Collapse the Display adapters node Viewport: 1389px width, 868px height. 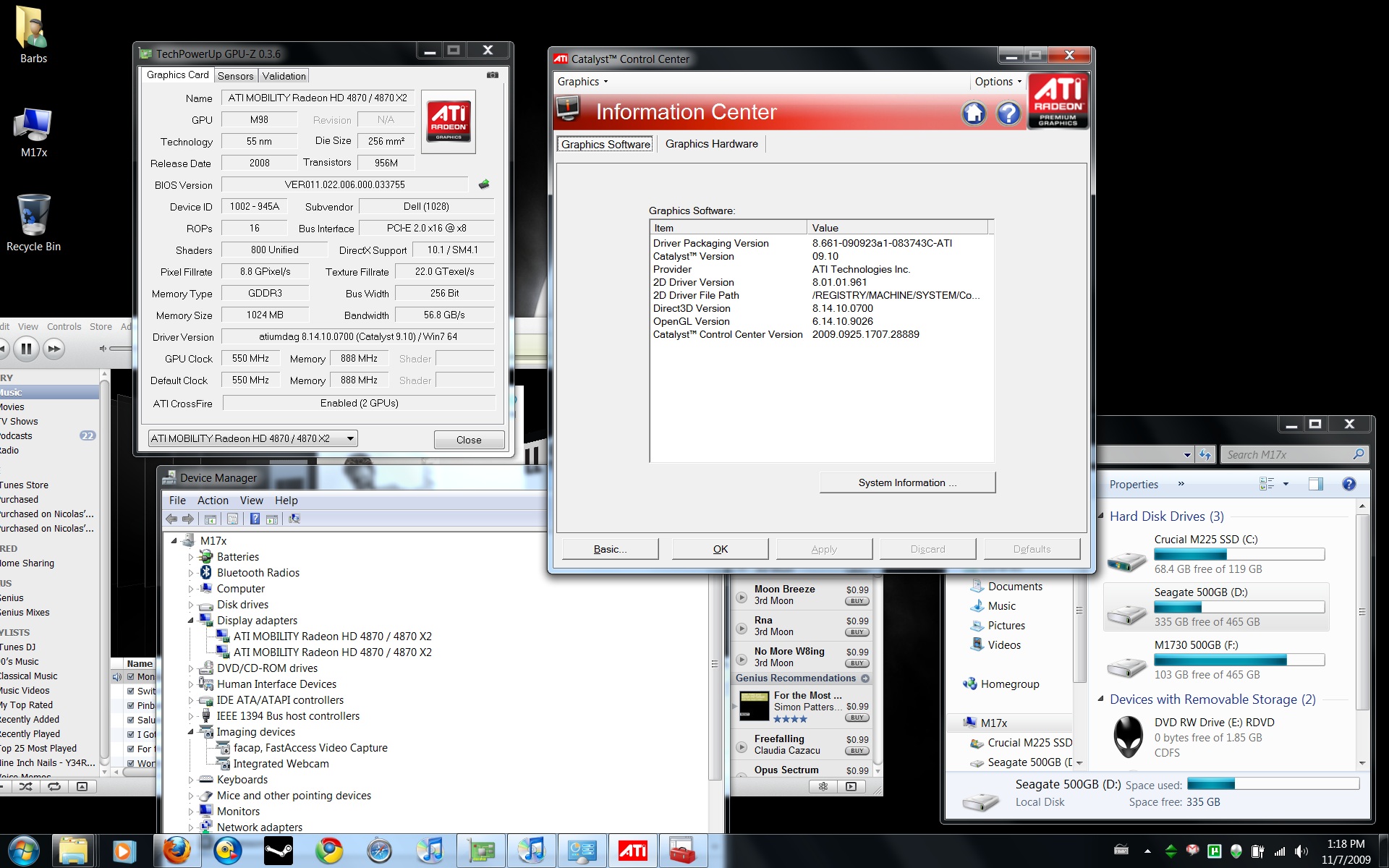(191, 621)
